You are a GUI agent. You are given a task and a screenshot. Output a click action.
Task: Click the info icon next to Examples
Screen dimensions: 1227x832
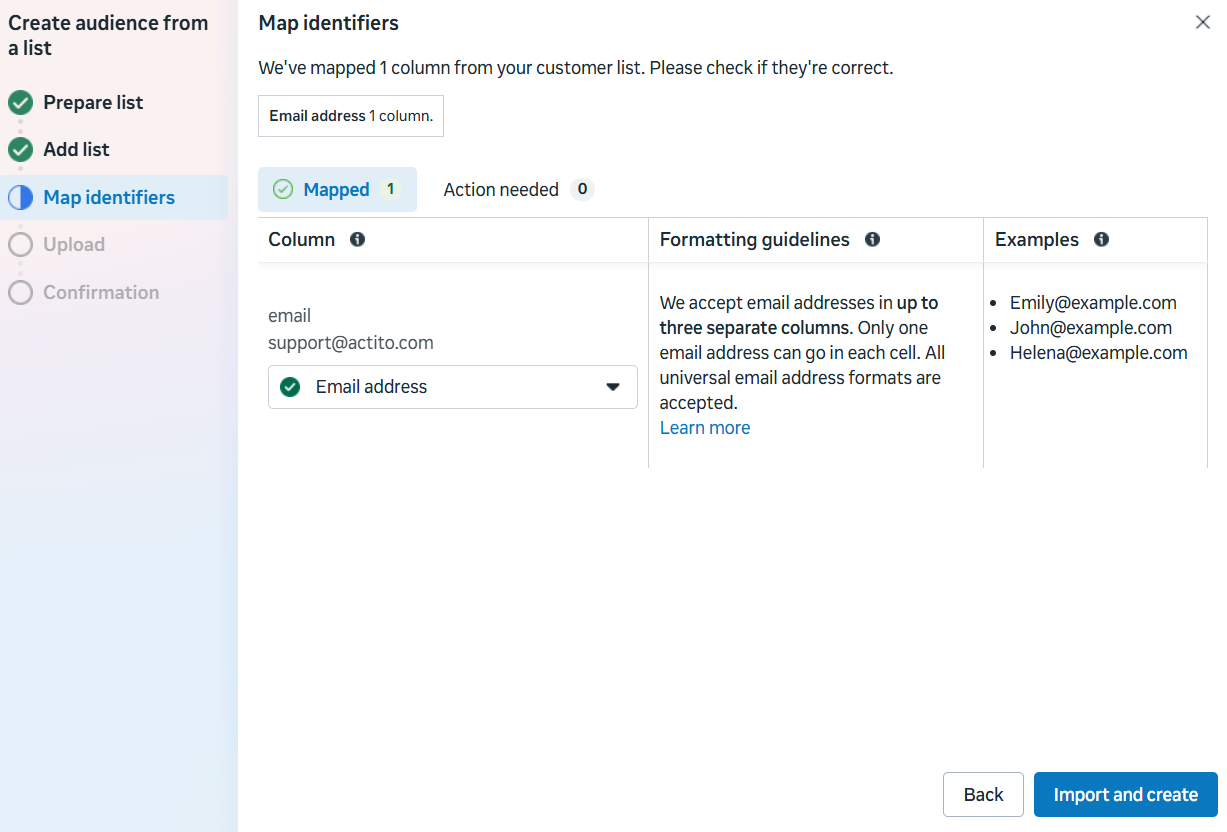click(x=1101, y=239)
